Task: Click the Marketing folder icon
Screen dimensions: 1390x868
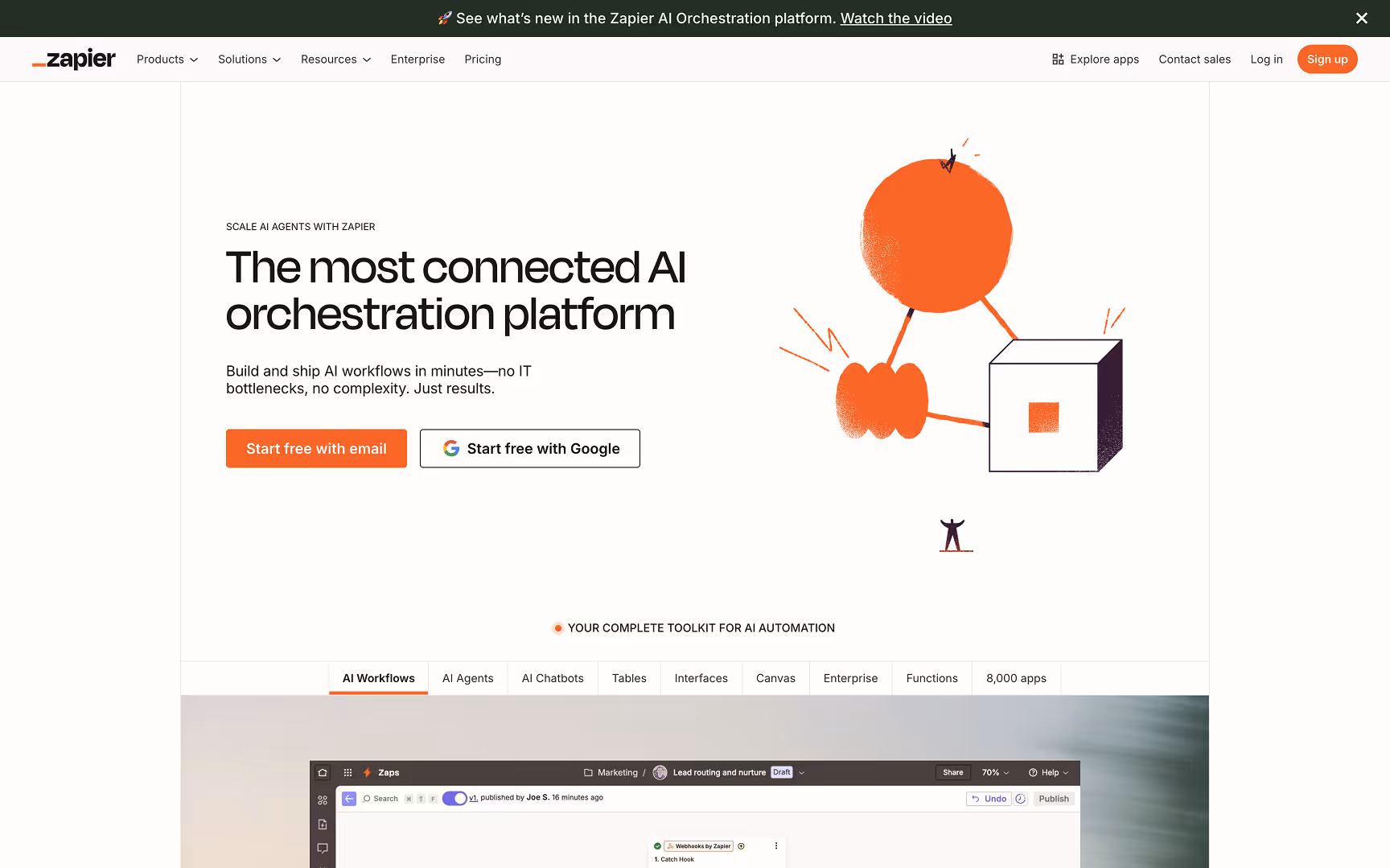Action: (588, 772)
